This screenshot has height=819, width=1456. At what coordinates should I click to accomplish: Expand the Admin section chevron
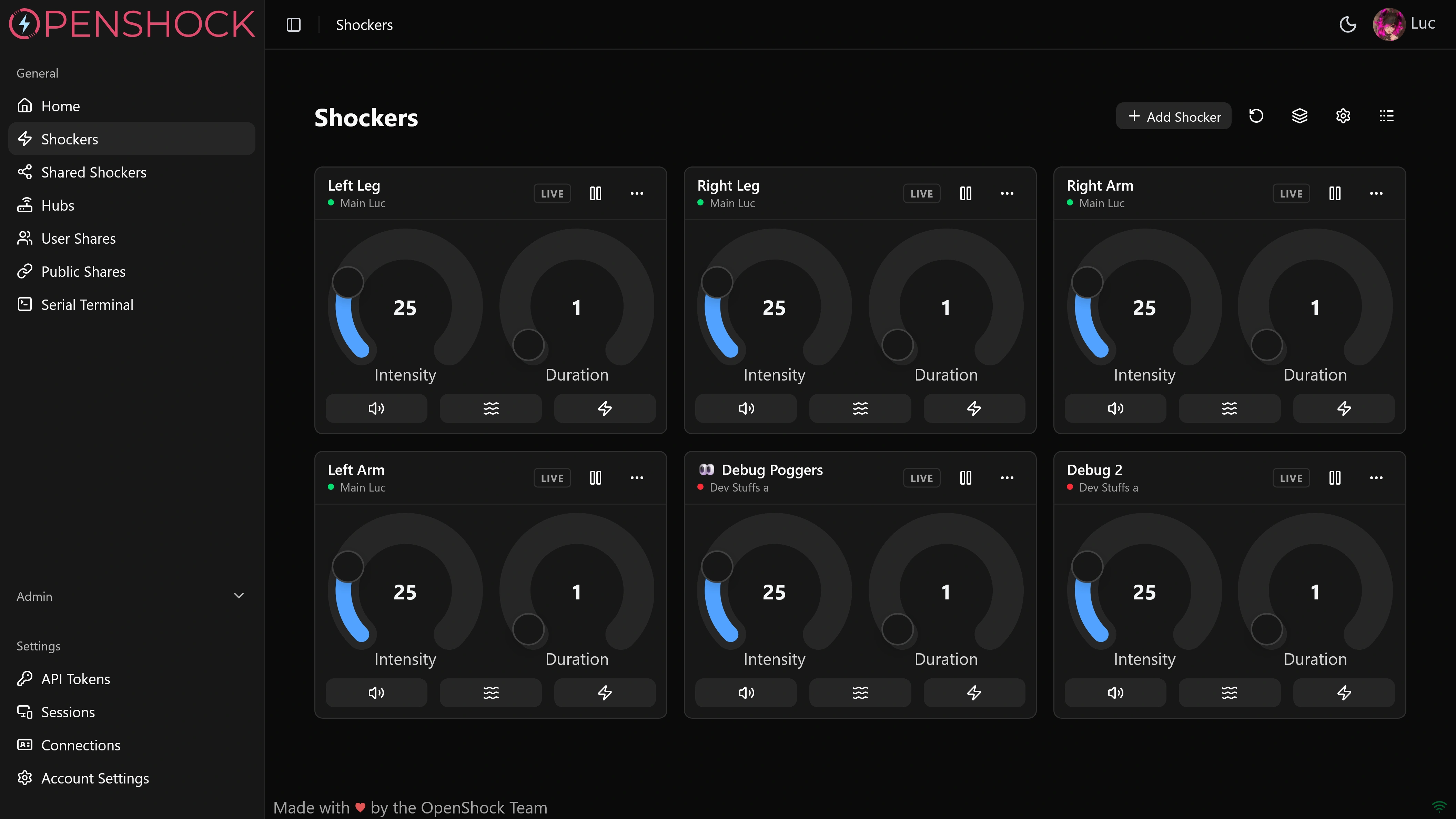[239, 596]
